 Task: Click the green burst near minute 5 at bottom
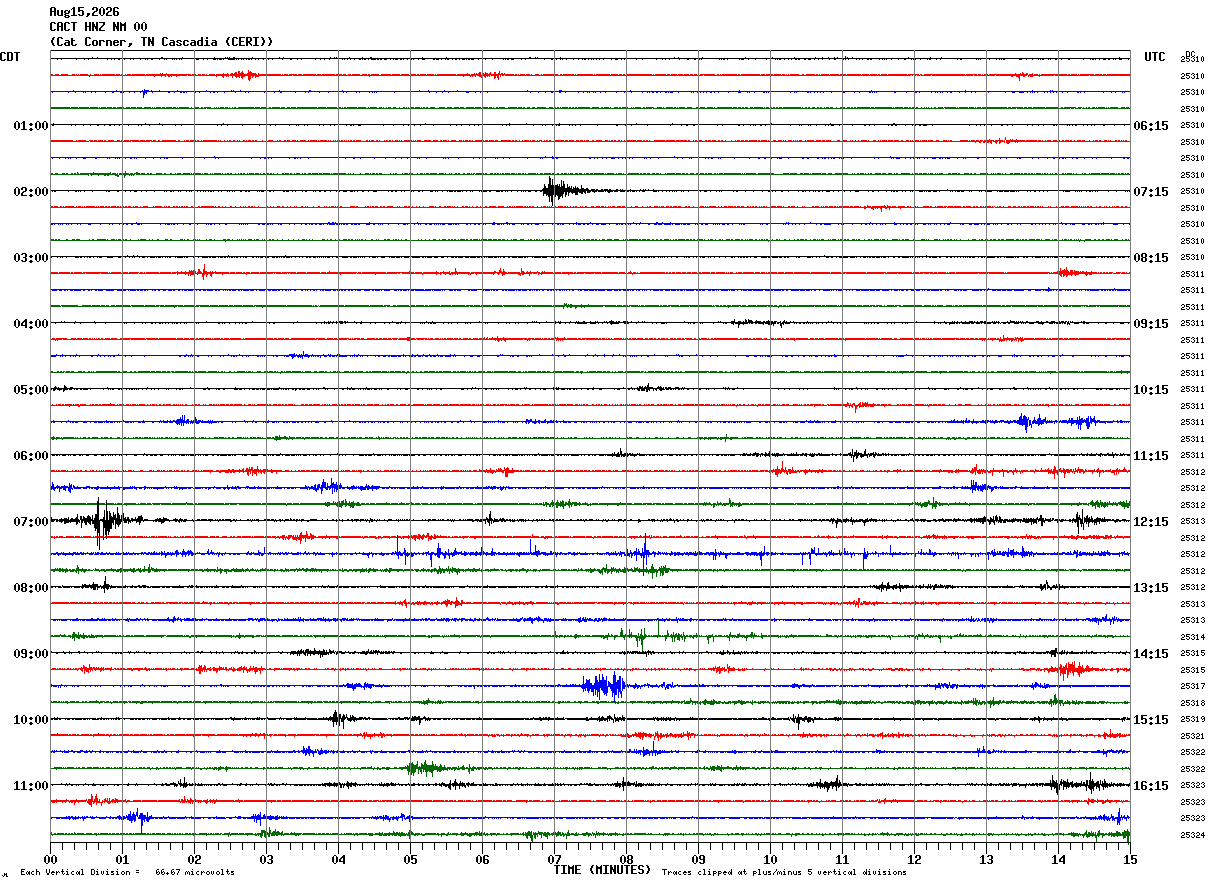tap(424, 768)
